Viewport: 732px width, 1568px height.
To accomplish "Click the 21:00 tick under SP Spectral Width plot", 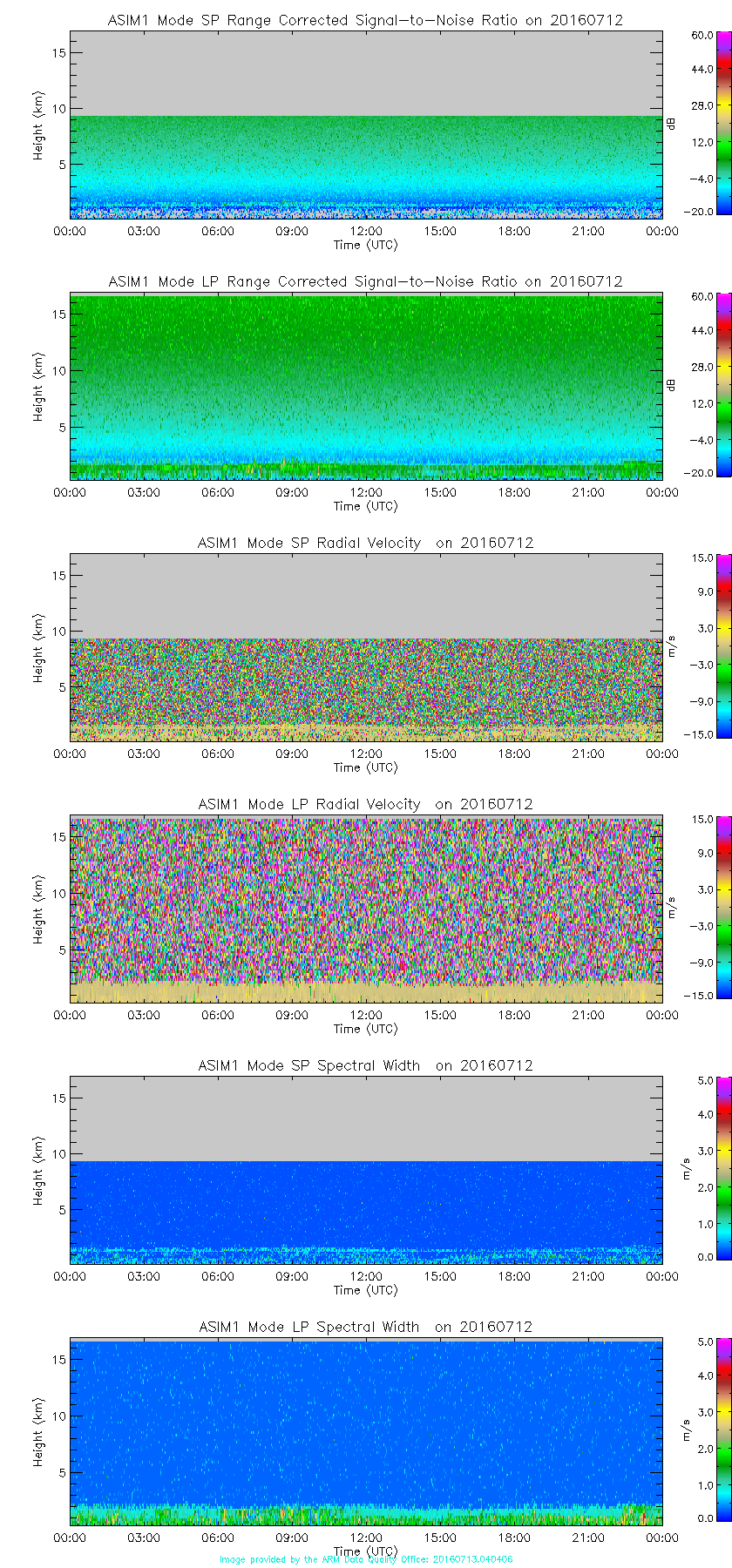I will 588,1276.
